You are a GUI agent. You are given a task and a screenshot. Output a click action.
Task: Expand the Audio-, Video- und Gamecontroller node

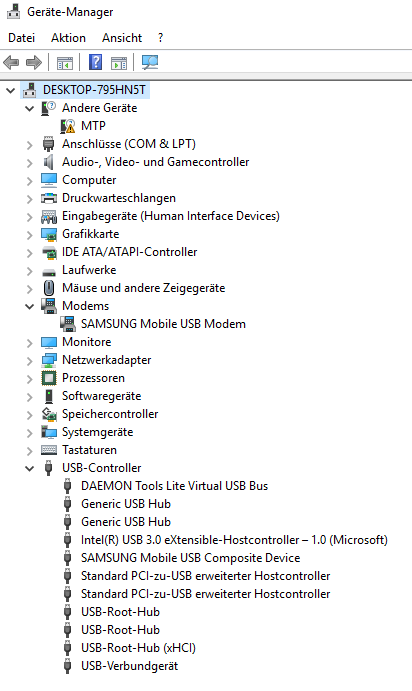(x=30, y=163)
